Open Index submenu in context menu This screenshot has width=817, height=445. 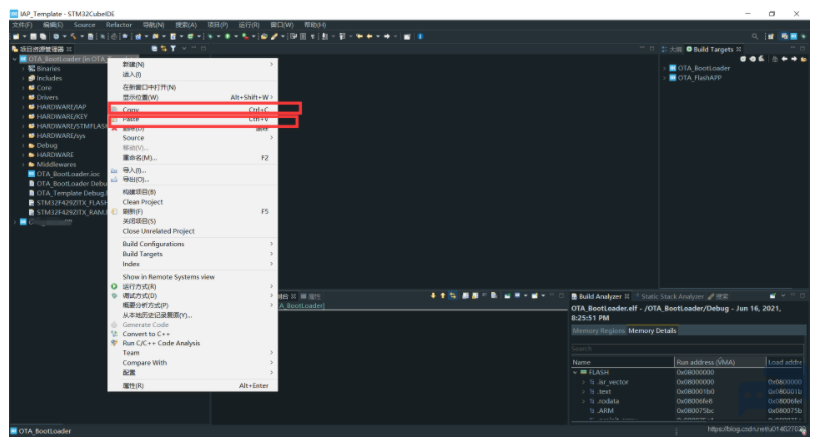(x=193, y=264)
